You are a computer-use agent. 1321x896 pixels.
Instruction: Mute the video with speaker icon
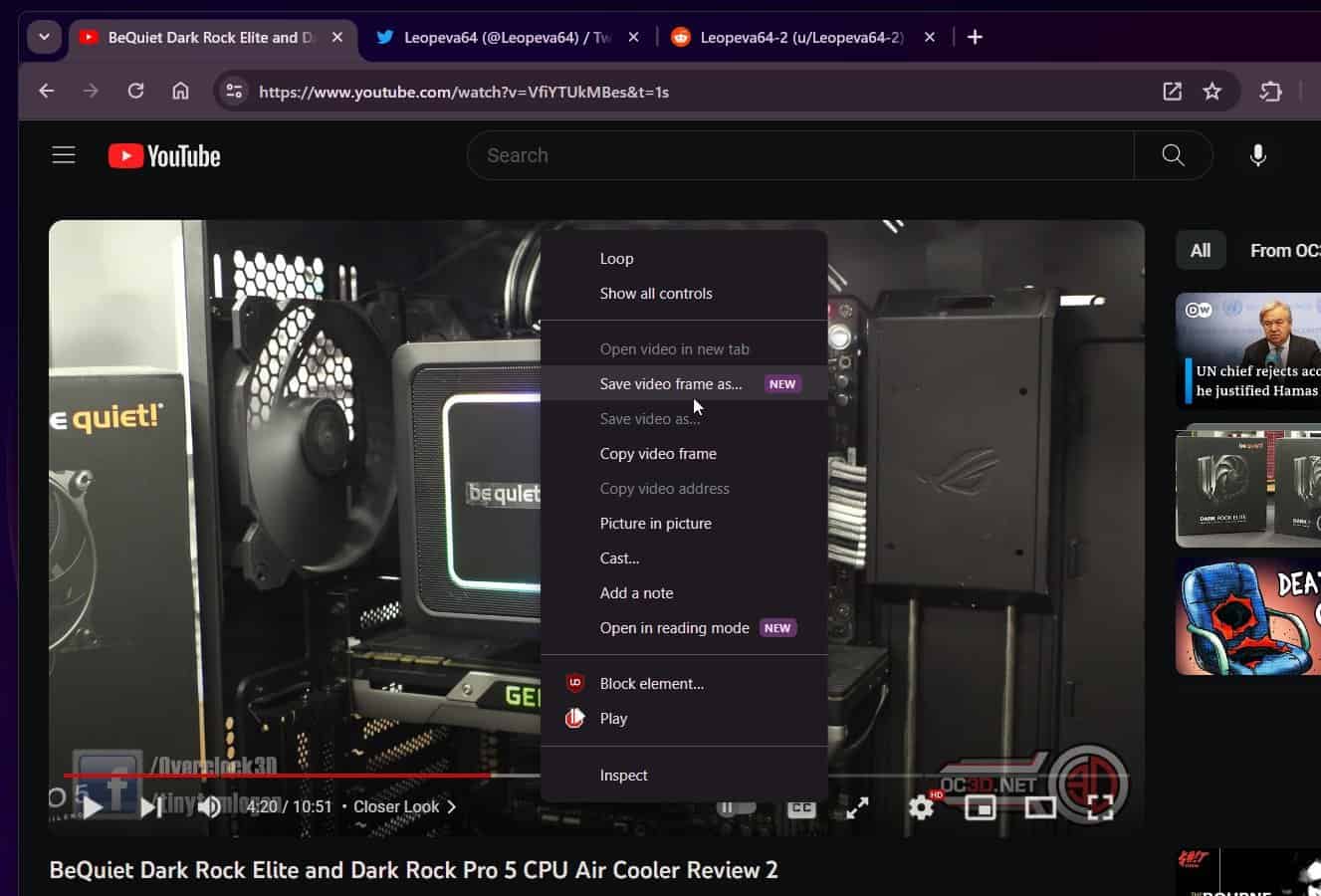[x=209, y=807]
